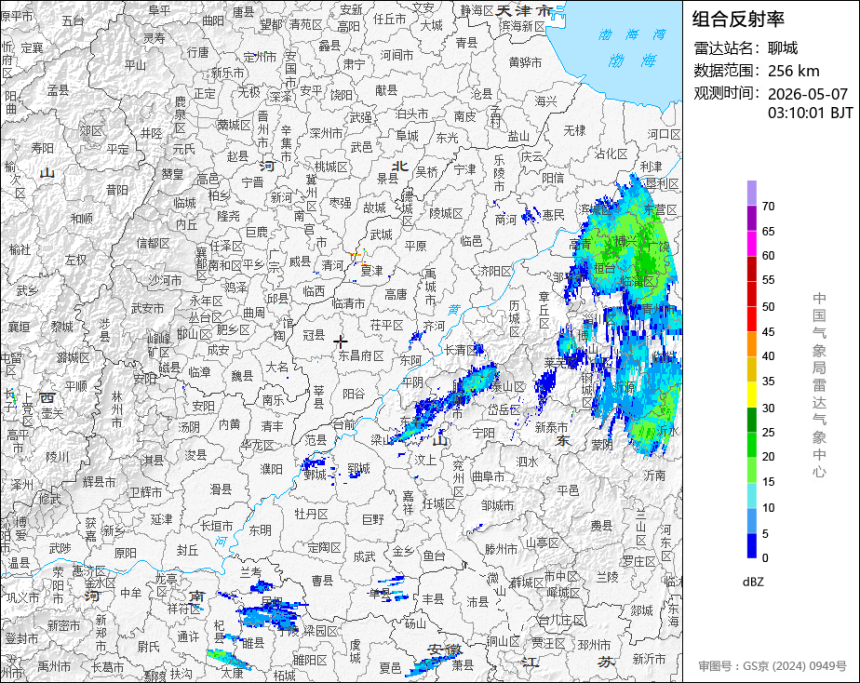
Task: Click the 卫辉市 map label
Action: click(x=145, y=493)
